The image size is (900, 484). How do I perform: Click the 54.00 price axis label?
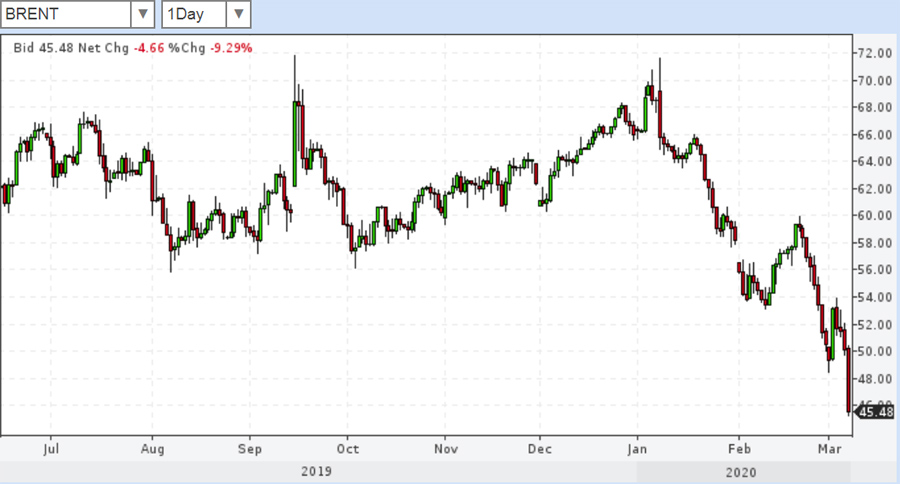coord(875,297)
